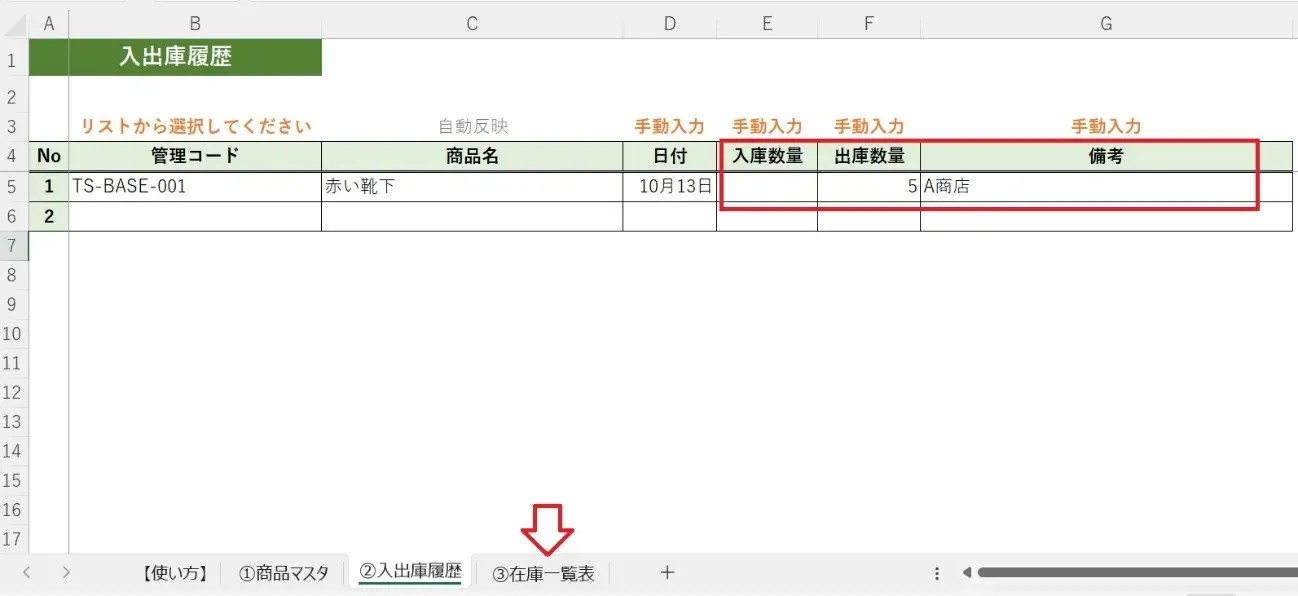Select the ②入出庫履歴 sheet tab

click(x=410, y=572)
